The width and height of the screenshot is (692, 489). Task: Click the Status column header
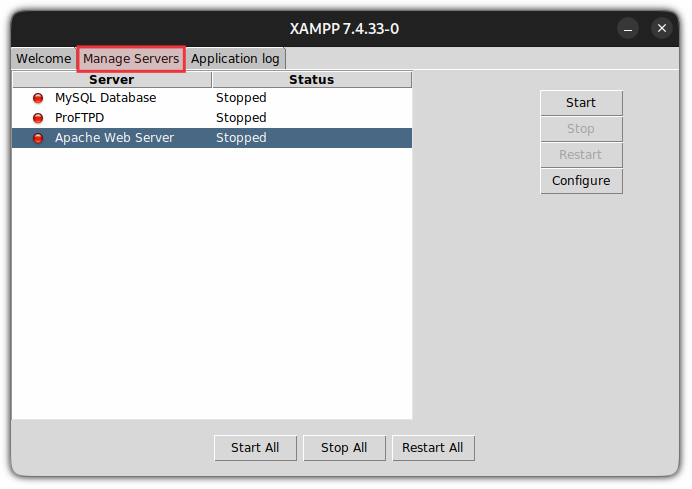point(312,80)
